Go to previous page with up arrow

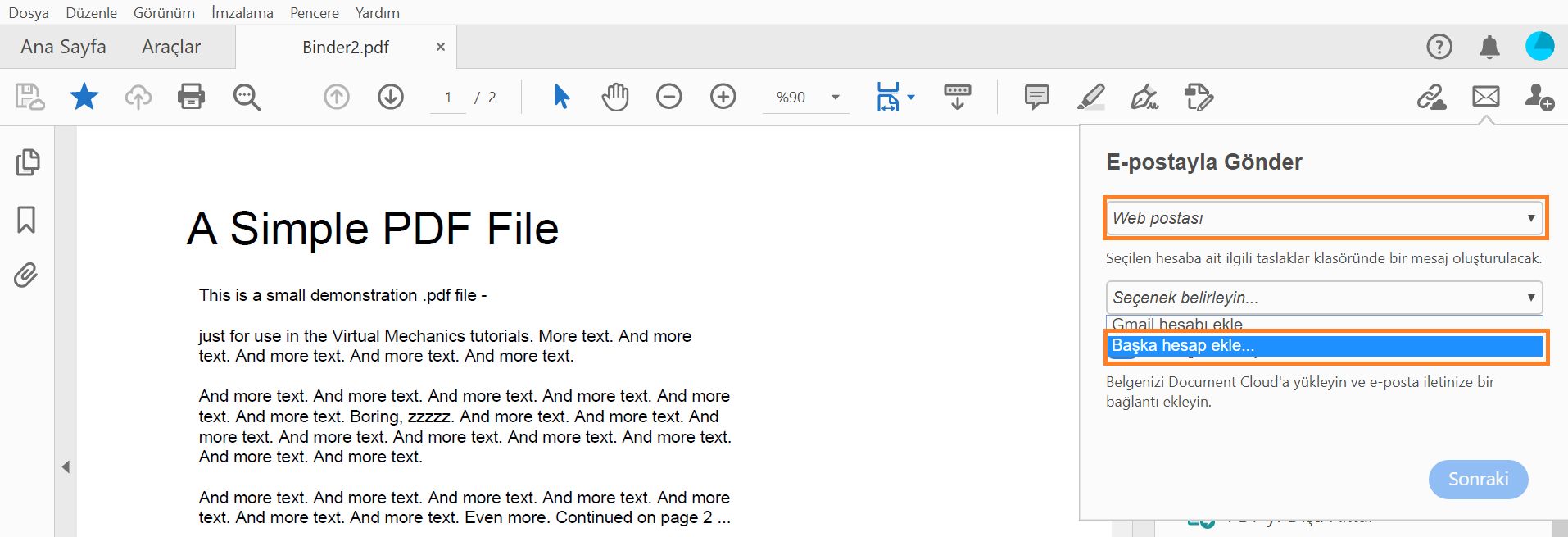click(x=336, y=97)
